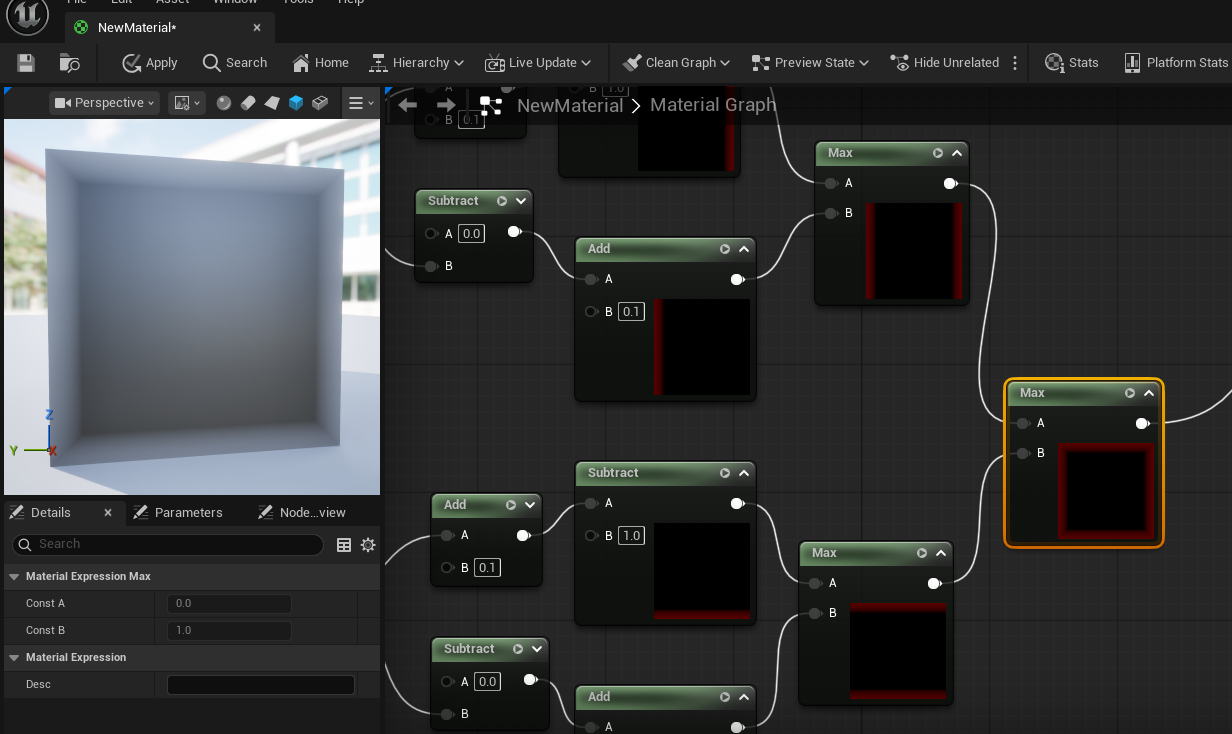Open Search in the toolbar

pyautogui.click(x=235, y=62)
